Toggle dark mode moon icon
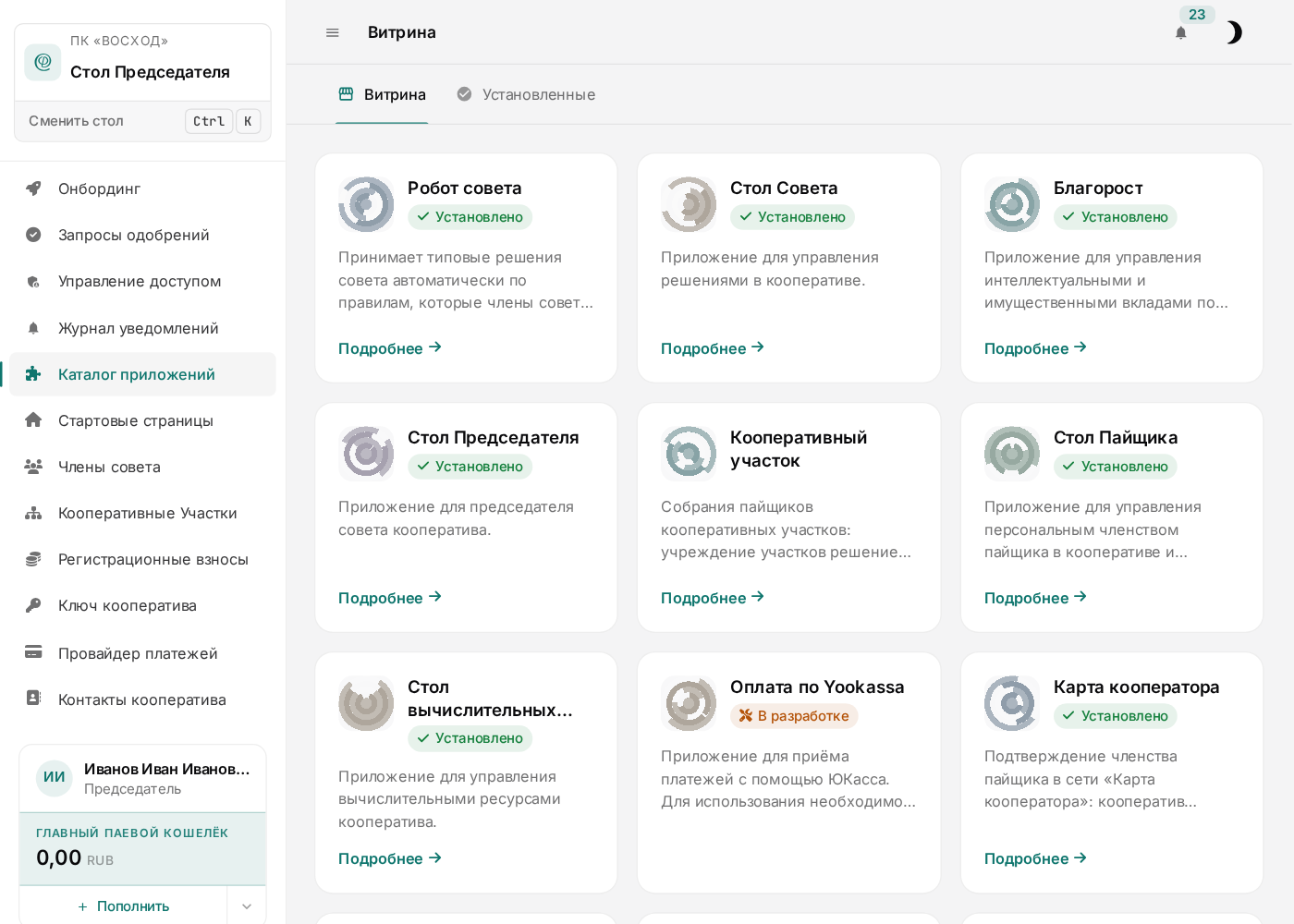The height and width of the screenshot is (924, 1294). (1233, 32)
